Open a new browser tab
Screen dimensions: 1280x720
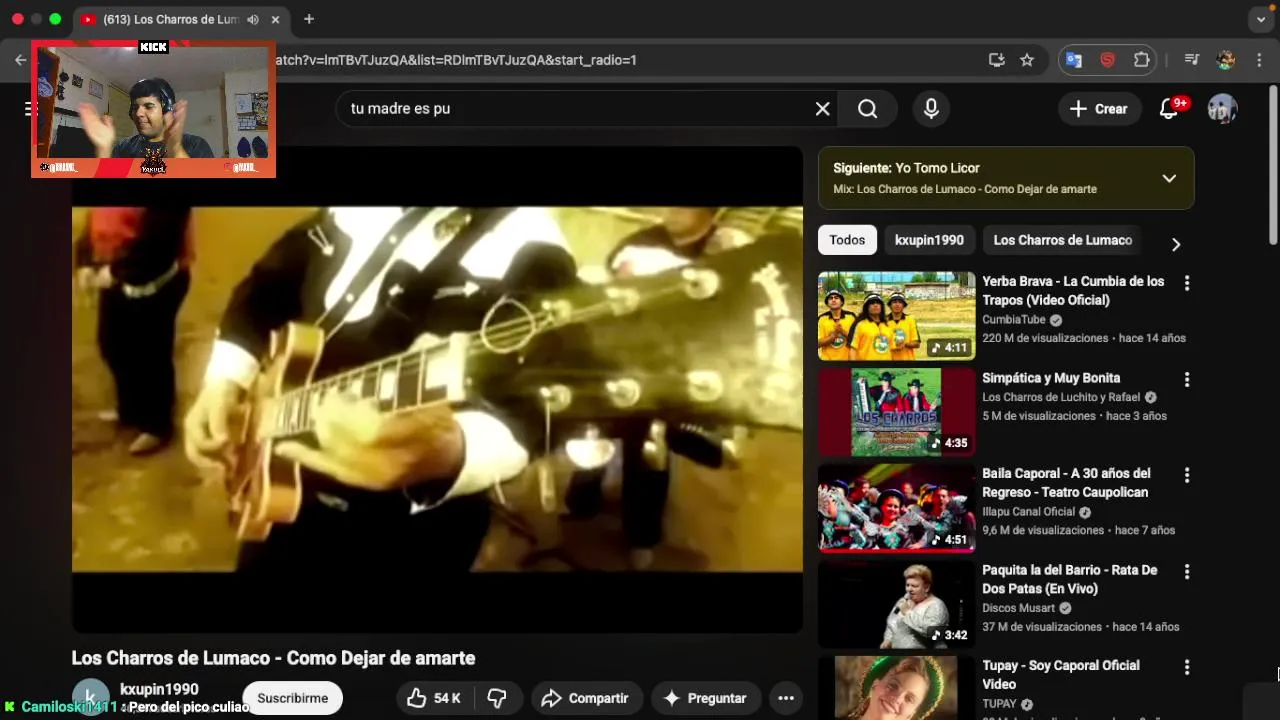click(309, 19)
